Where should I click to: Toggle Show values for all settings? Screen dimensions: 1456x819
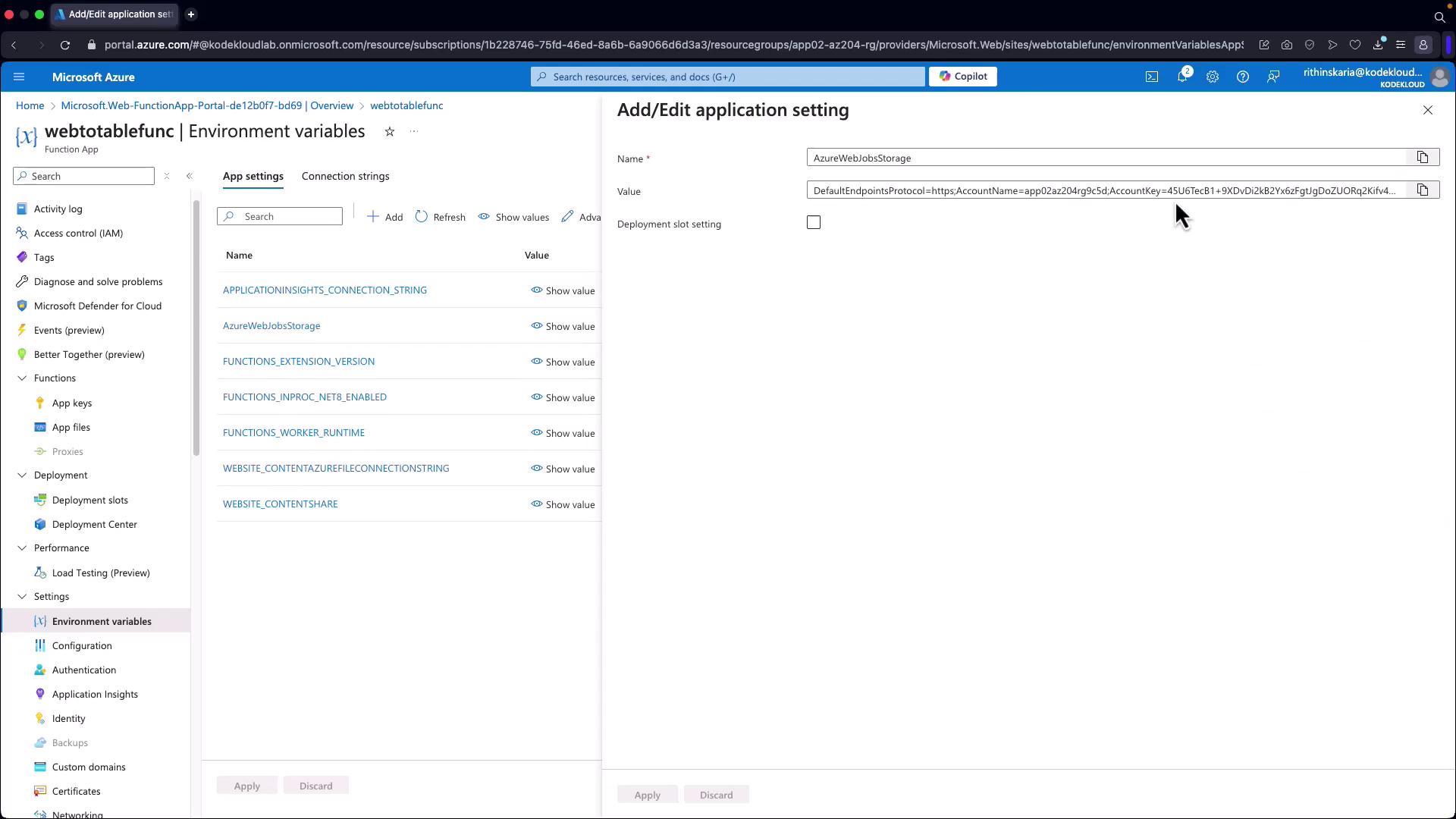pyautogui.click(x=513, y=217)
